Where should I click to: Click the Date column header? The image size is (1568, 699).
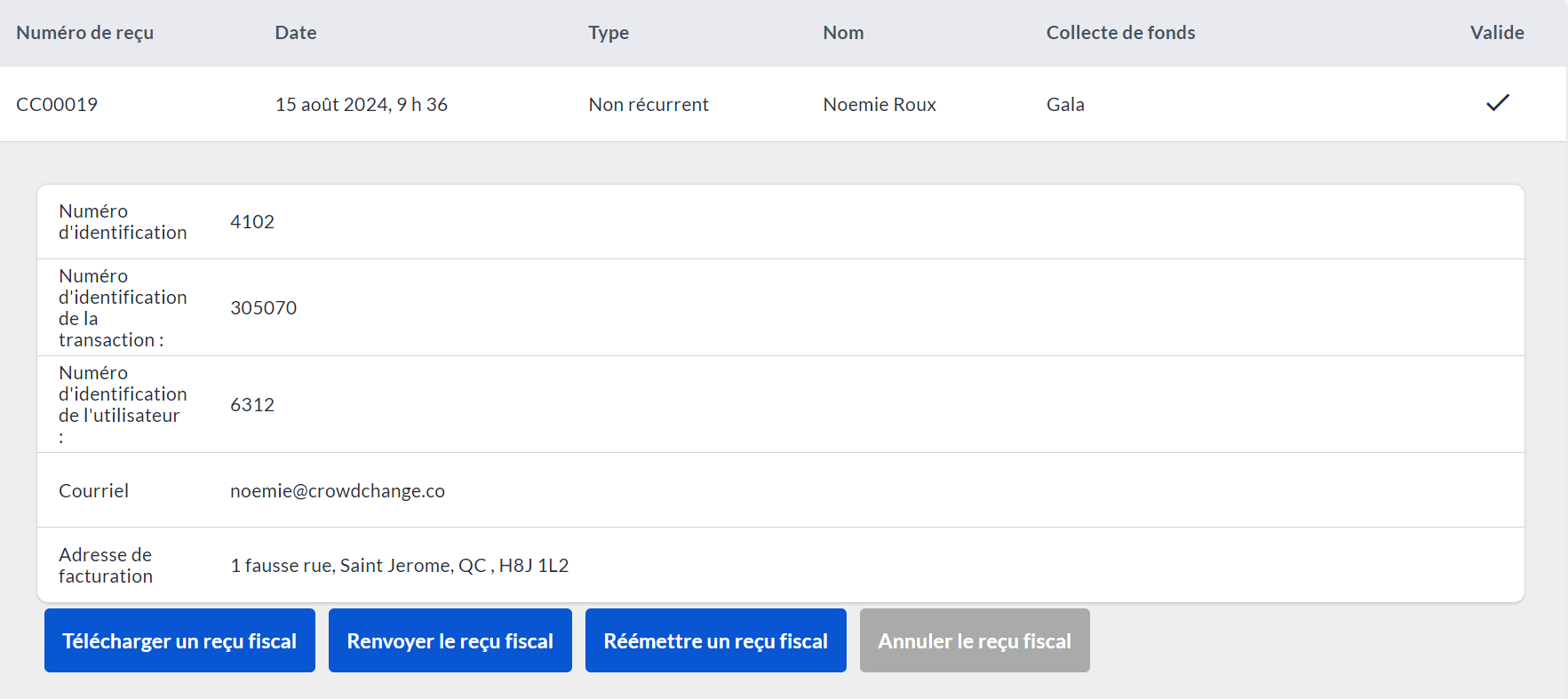click(x=296, y=33)
